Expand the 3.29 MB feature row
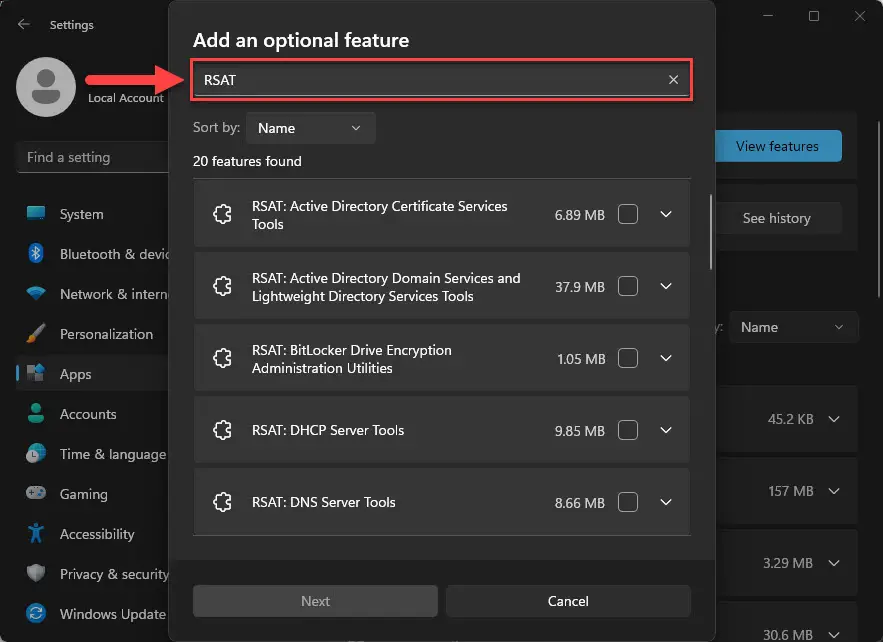Viewport: 883px width, 642px height. 834,563
